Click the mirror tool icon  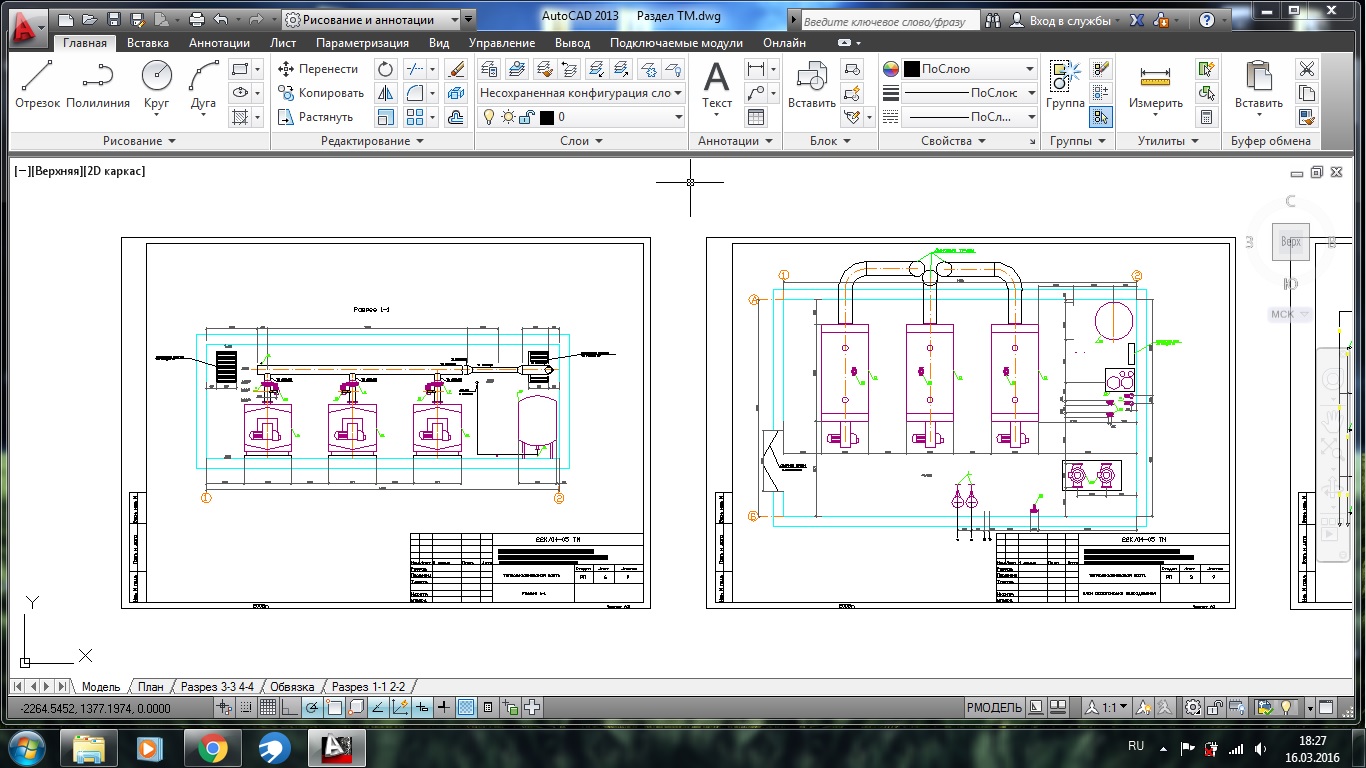coord(386,93)
